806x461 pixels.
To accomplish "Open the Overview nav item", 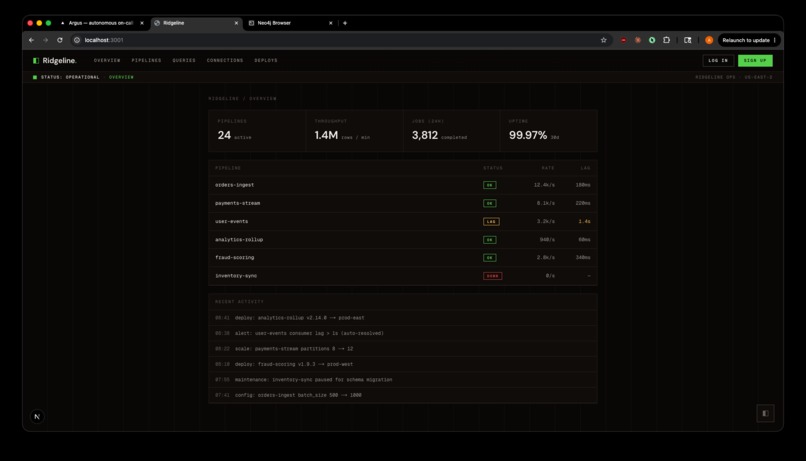I will point(107,61).
